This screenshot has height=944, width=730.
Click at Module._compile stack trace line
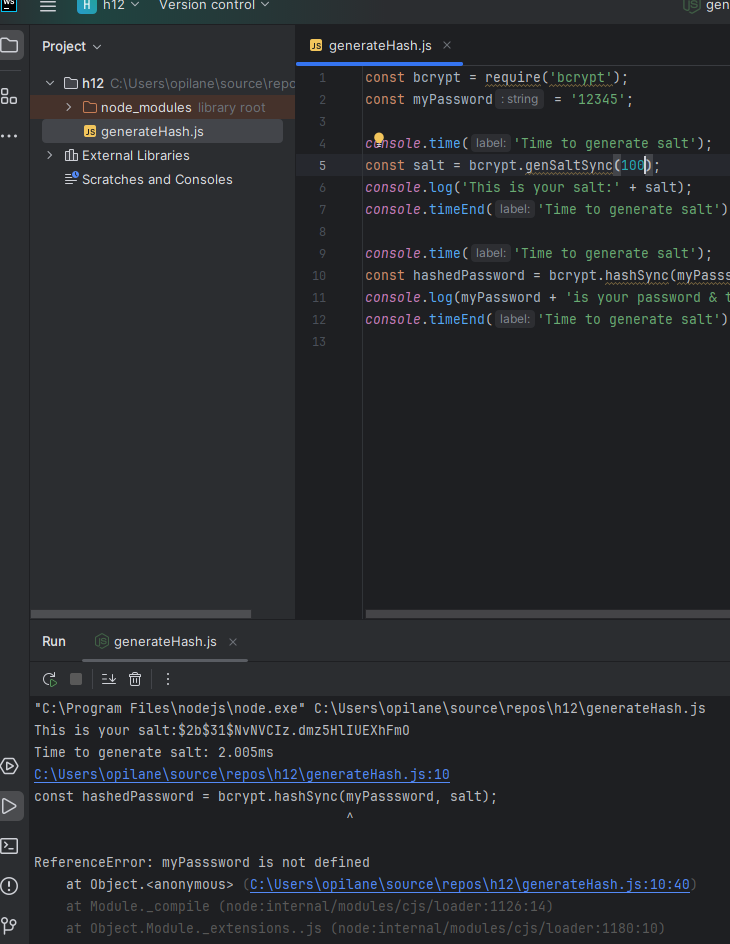click(x=309, y=907)
